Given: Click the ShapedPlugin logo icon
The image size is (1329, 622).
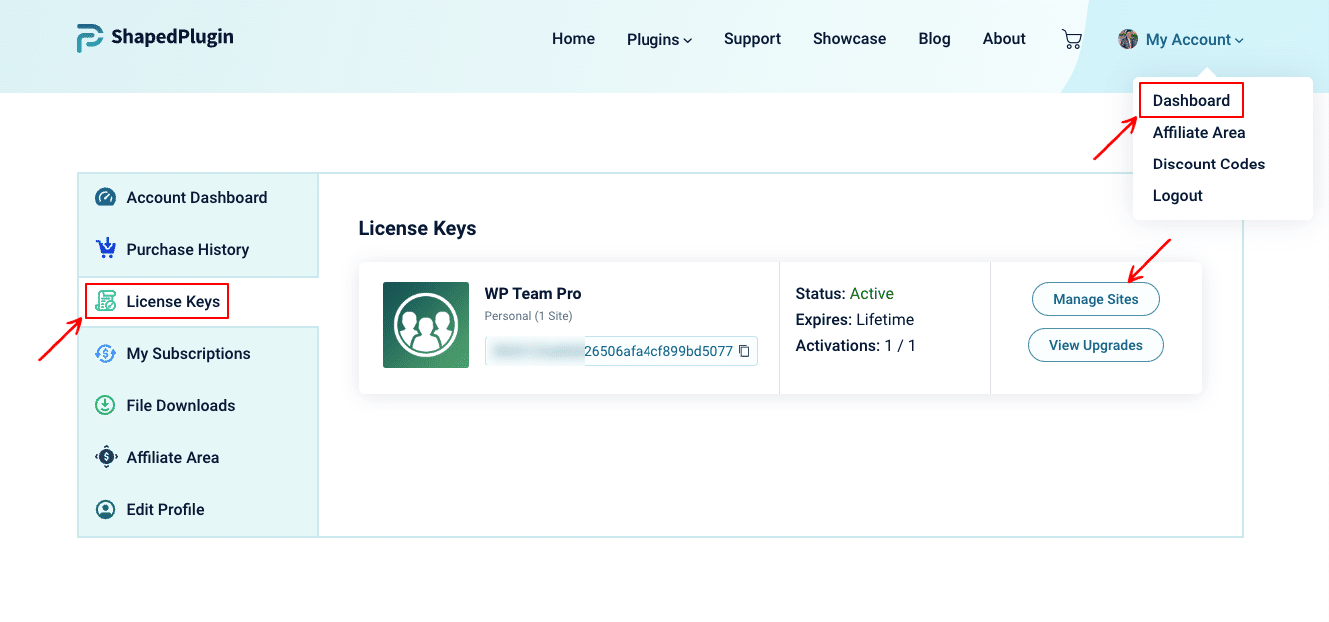Looking at the screenshot, I should [90, 38].
